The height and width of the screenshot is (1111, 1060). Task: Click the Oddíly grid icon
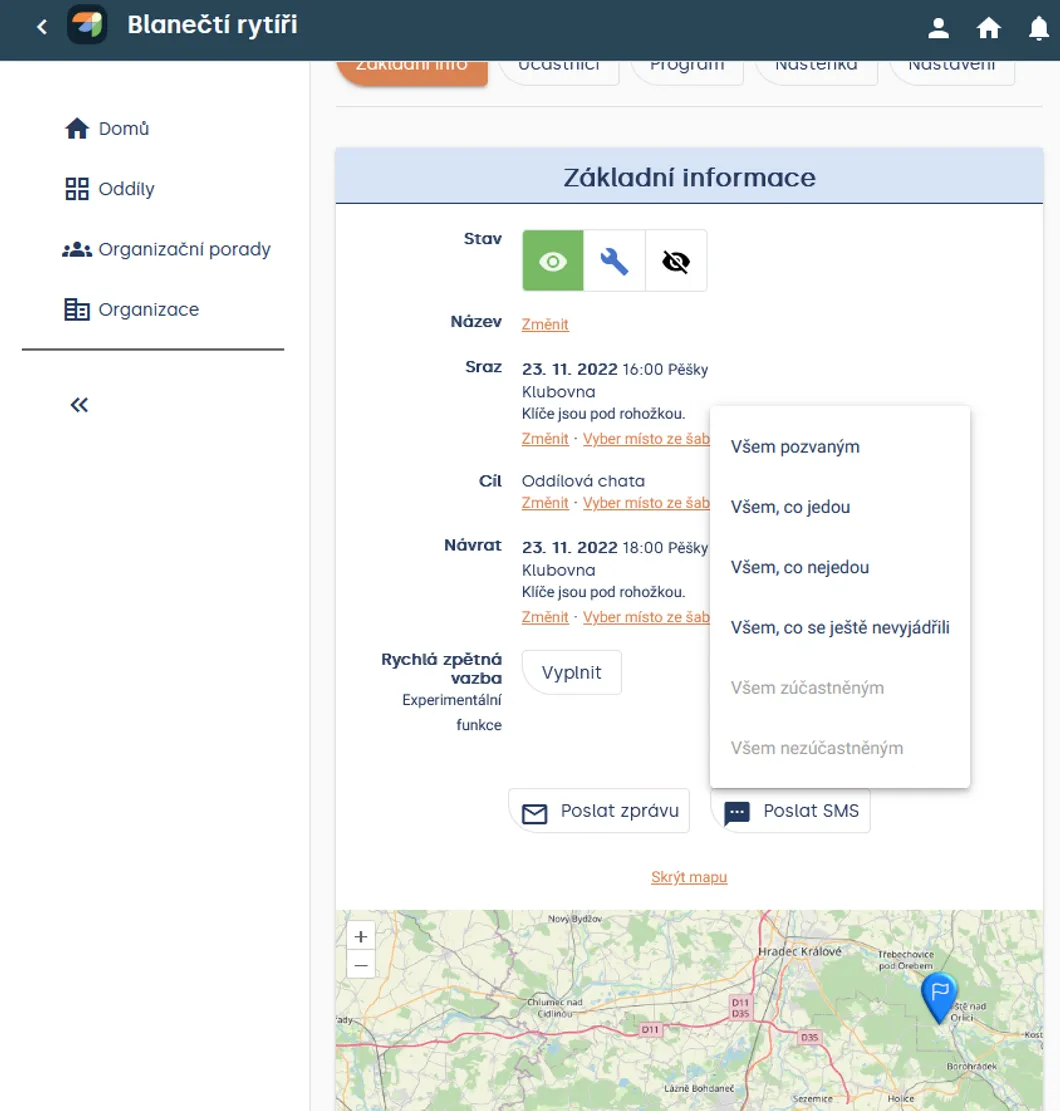tap(77, 188)
